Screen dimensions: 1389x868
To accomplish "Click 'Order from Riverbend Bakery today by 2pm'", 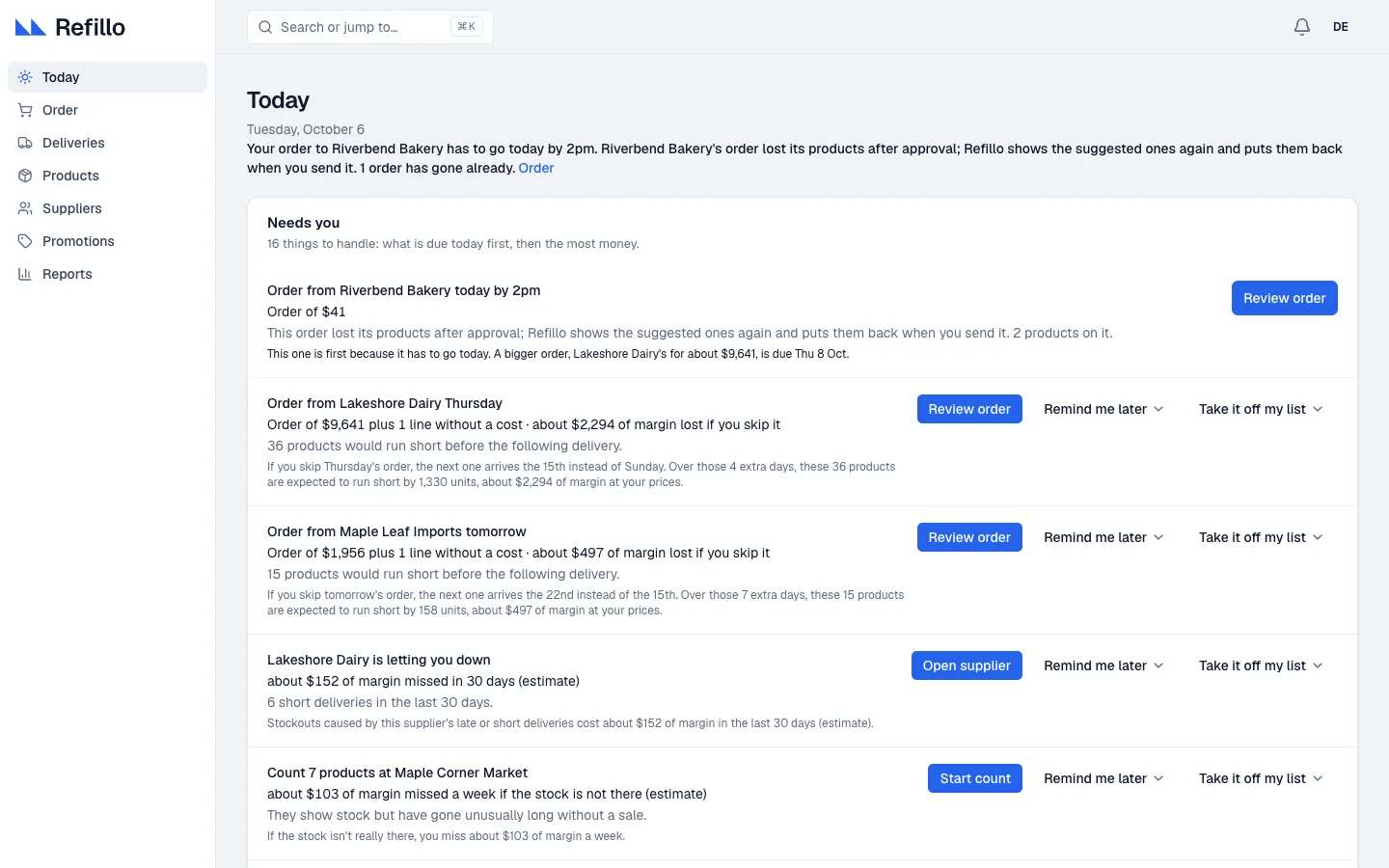I will coord(403,290).
